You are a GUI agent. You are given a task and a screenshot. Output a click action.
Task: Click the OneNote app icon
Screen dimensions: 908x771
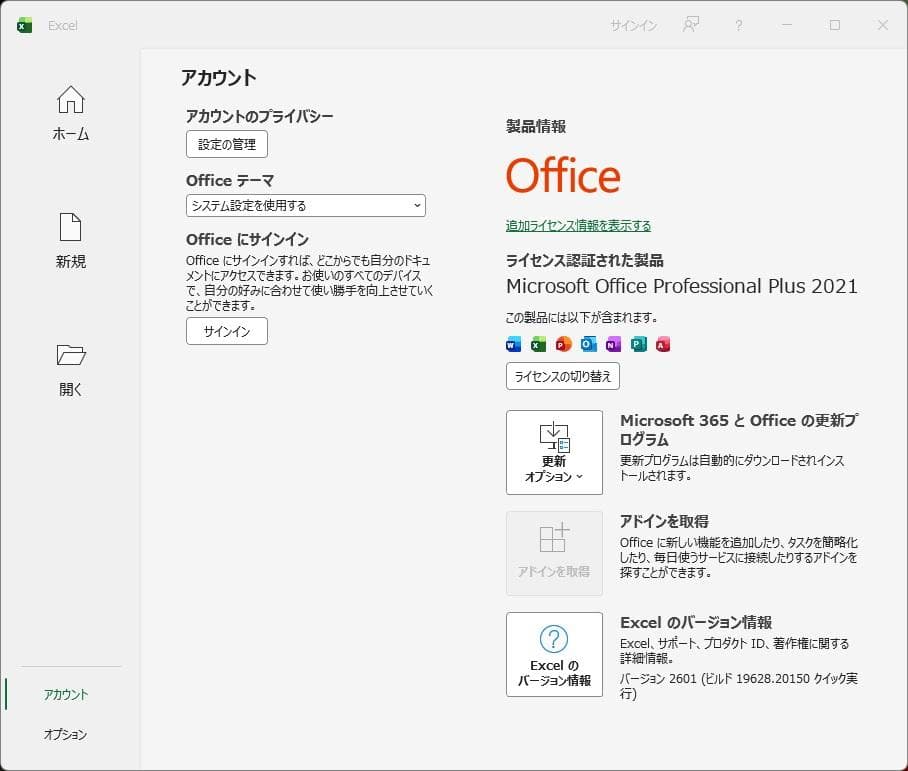tap(611, 343)
